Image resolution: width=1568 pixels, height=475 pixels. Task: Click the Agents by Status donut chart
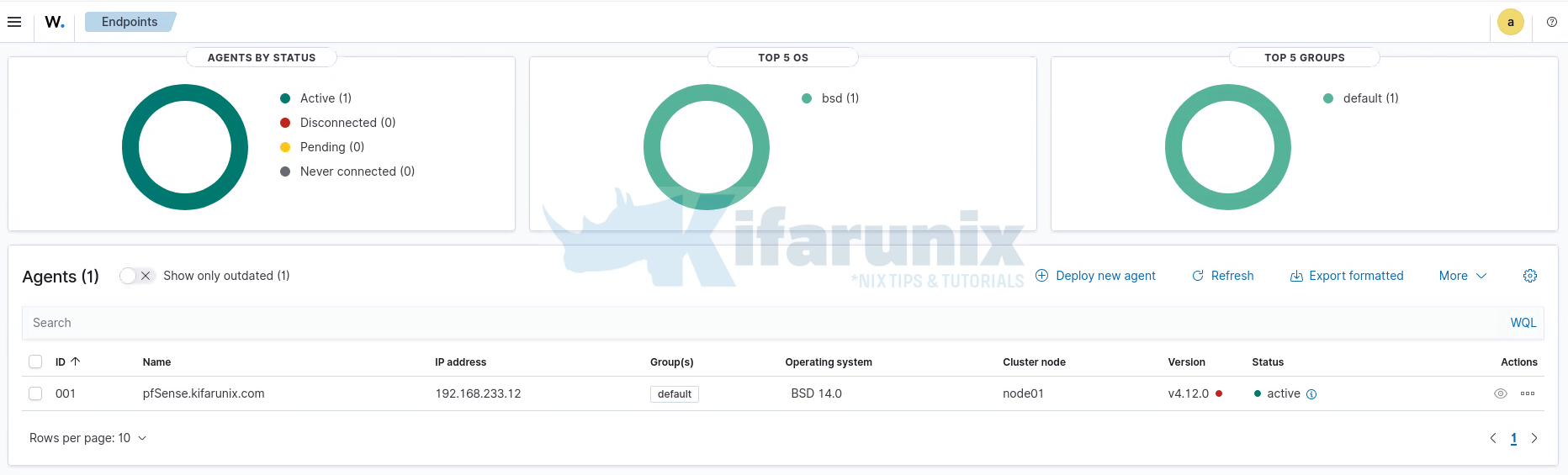click(185, 147)
